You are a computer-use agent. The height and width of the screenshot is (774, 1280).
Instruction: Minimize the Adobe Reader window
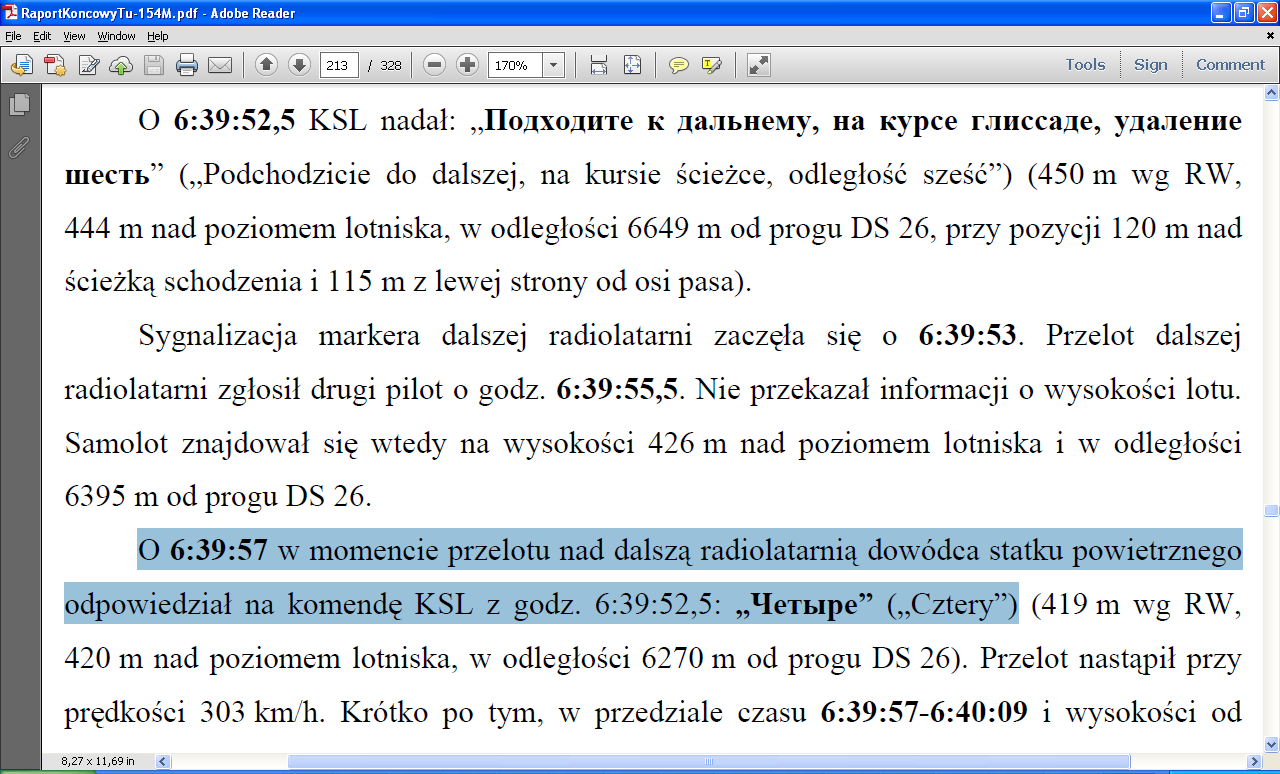(1221, 12)
